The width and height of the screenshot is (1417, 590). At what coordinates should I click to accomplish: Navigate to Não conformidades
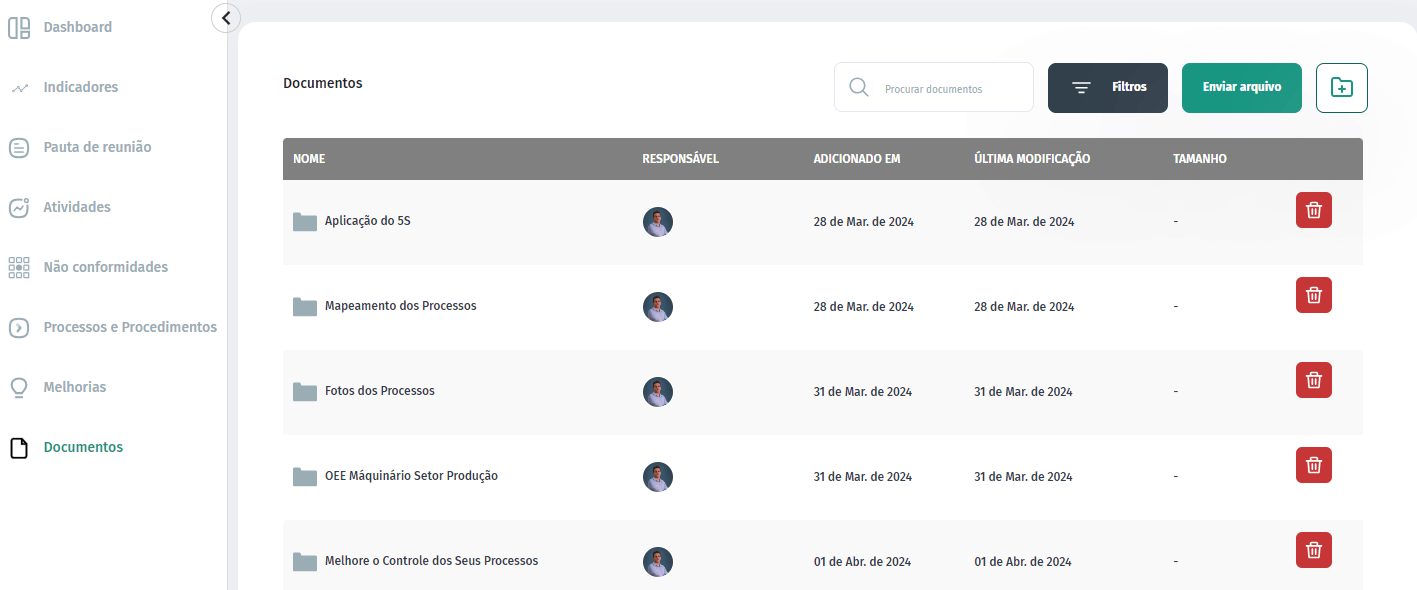coord(105,267)
